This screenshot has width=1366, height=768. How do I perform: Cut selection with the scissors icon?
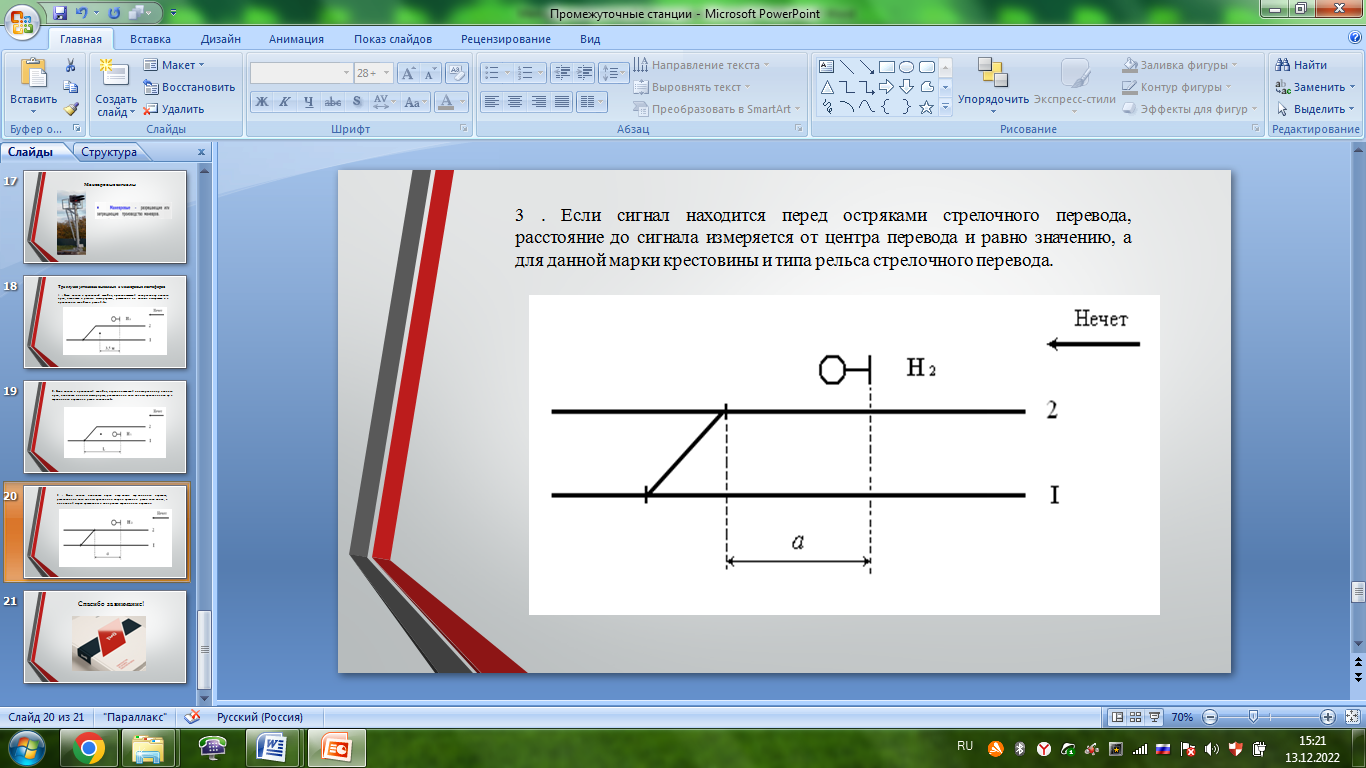point(71,65)
